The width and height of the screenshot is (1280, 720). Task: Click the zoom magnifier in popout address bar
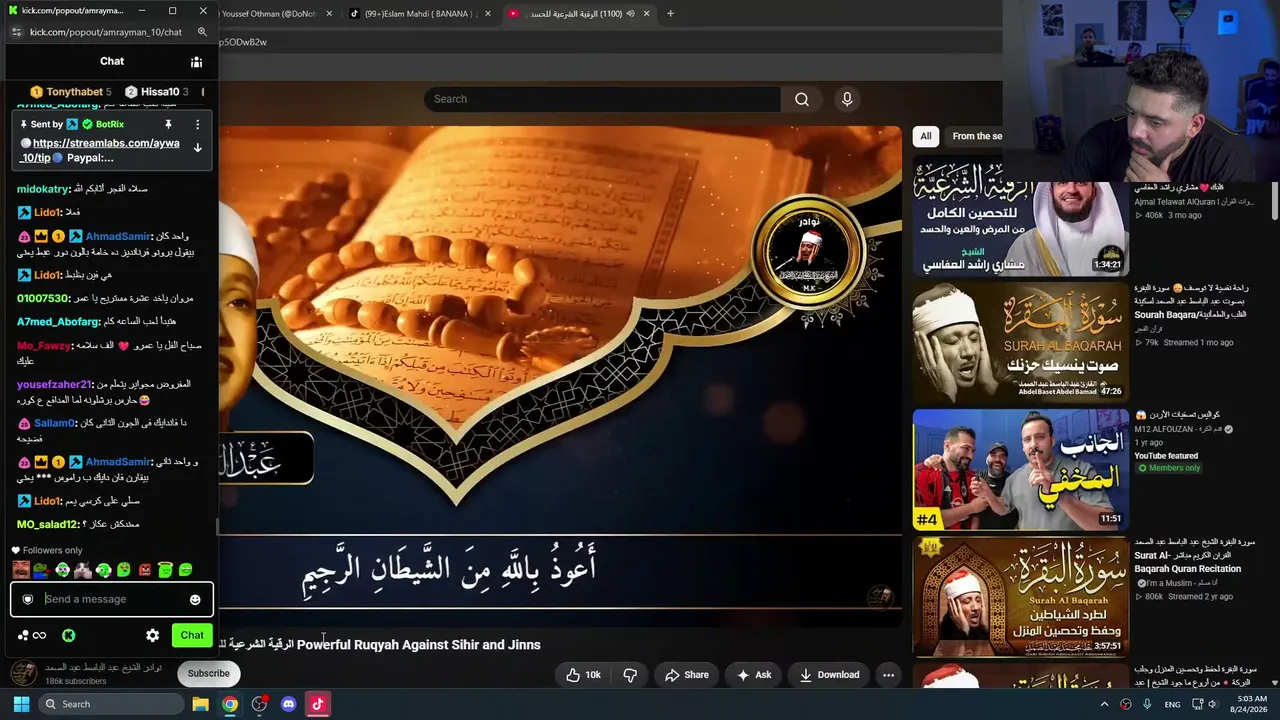click(202, 32)
